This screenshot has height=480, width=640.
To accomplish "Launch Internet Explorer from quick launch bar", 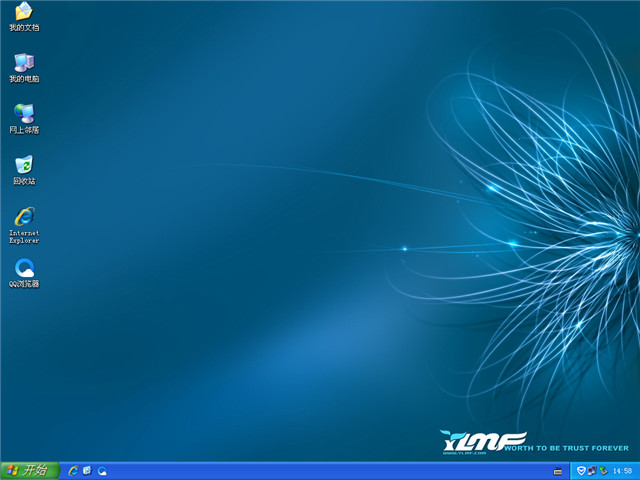I will point(73,470).
